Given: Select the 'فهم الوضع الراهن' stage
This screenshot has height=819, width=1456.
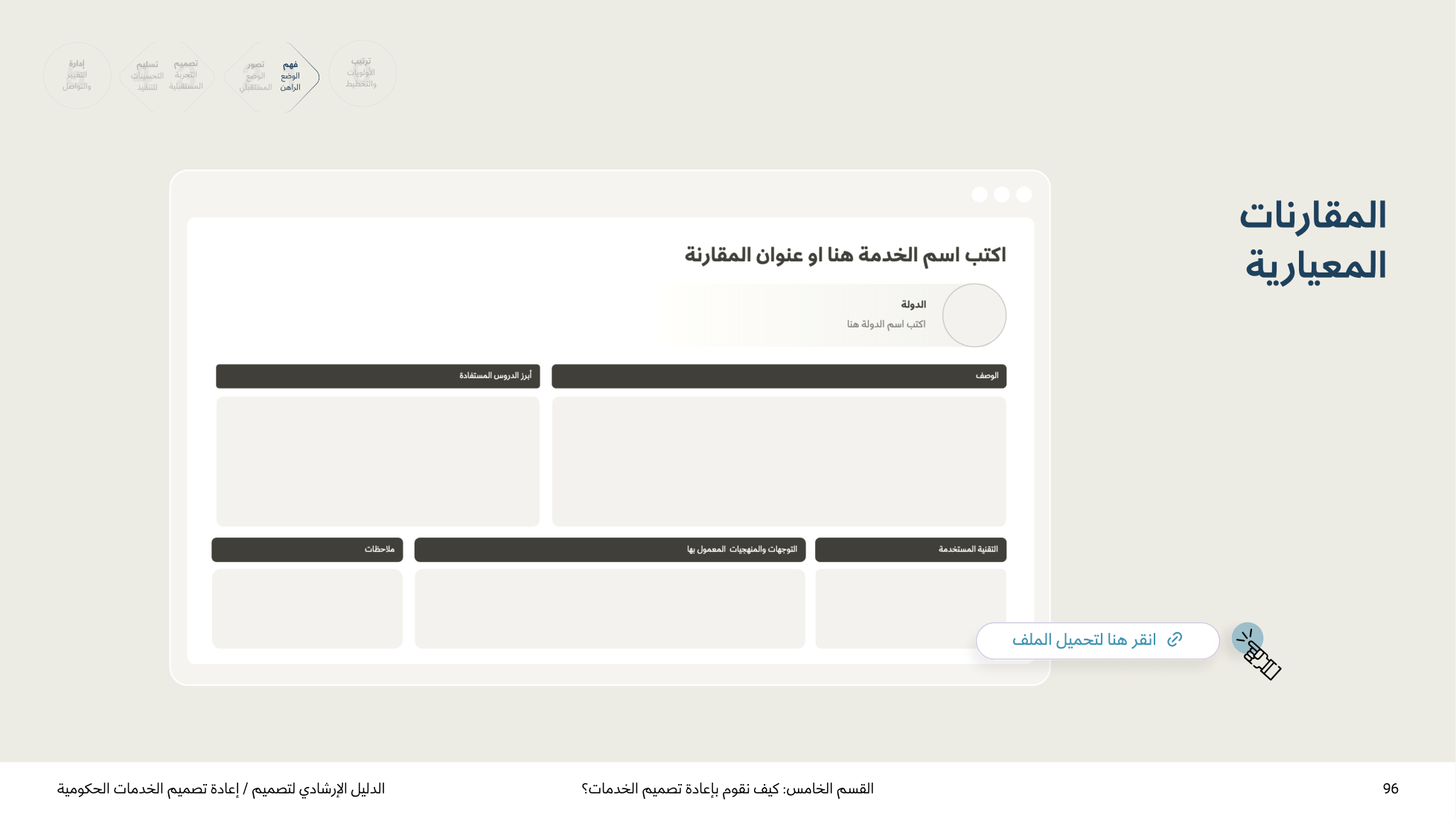Looking at the screenshot, I should point(291,76).
